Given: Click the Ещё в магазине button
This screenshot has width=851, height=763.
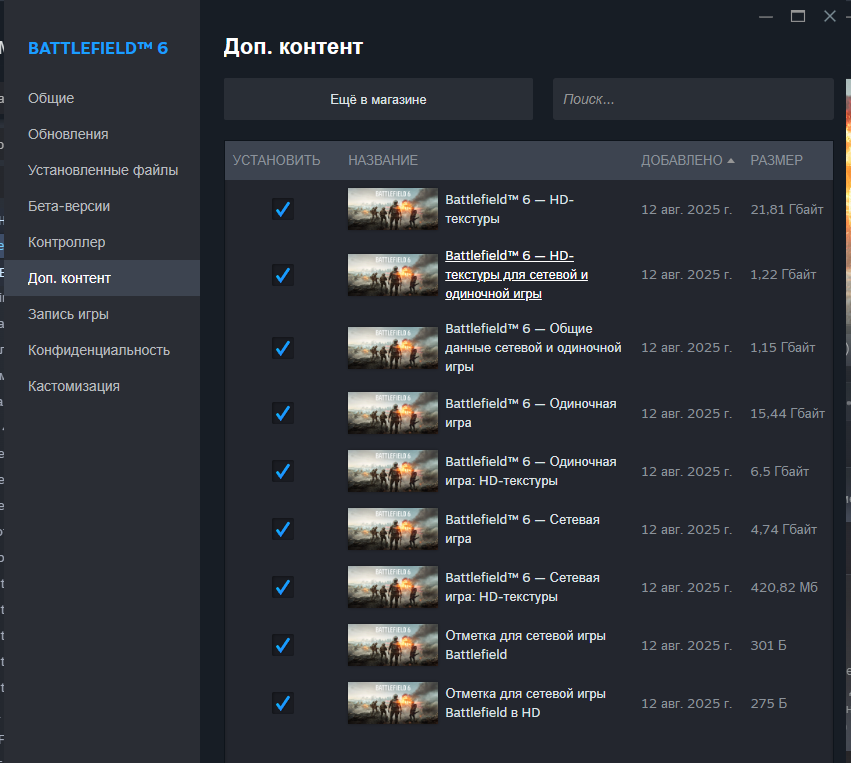Looking at the screenshot, I should click(x=378, y=99).
